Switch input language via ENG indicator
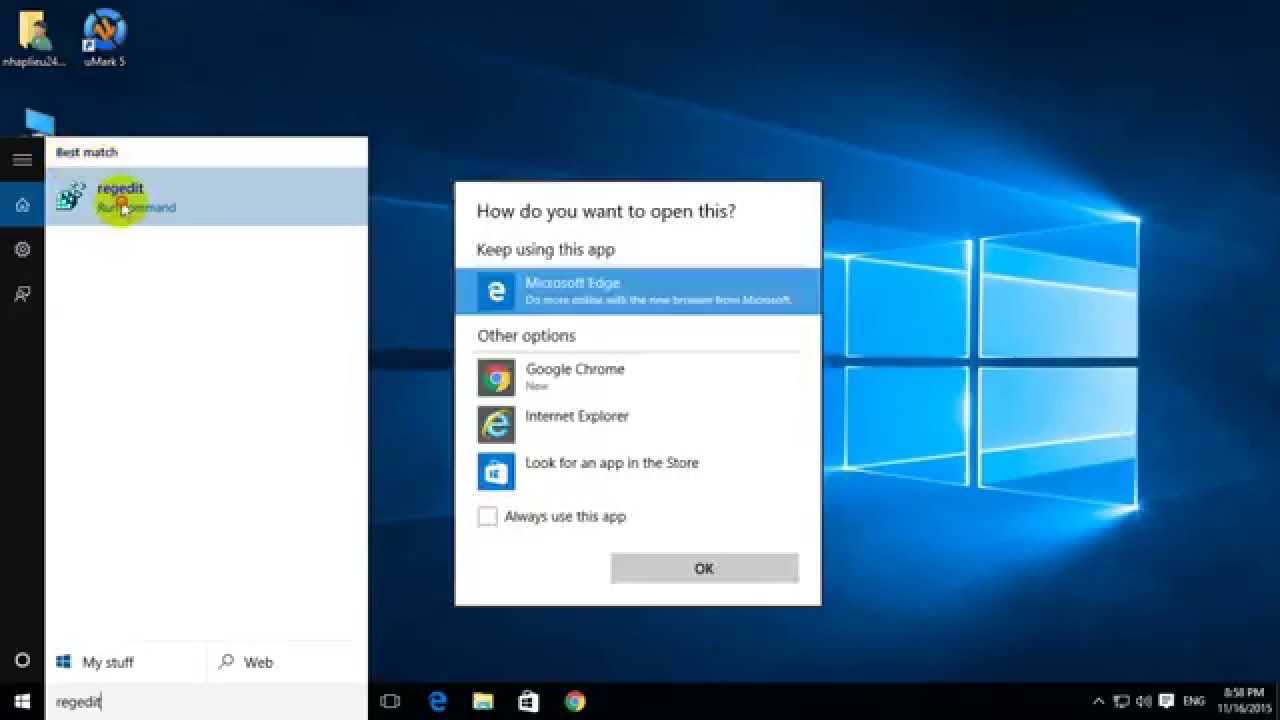1280x720 pixels. point(1193,702)
